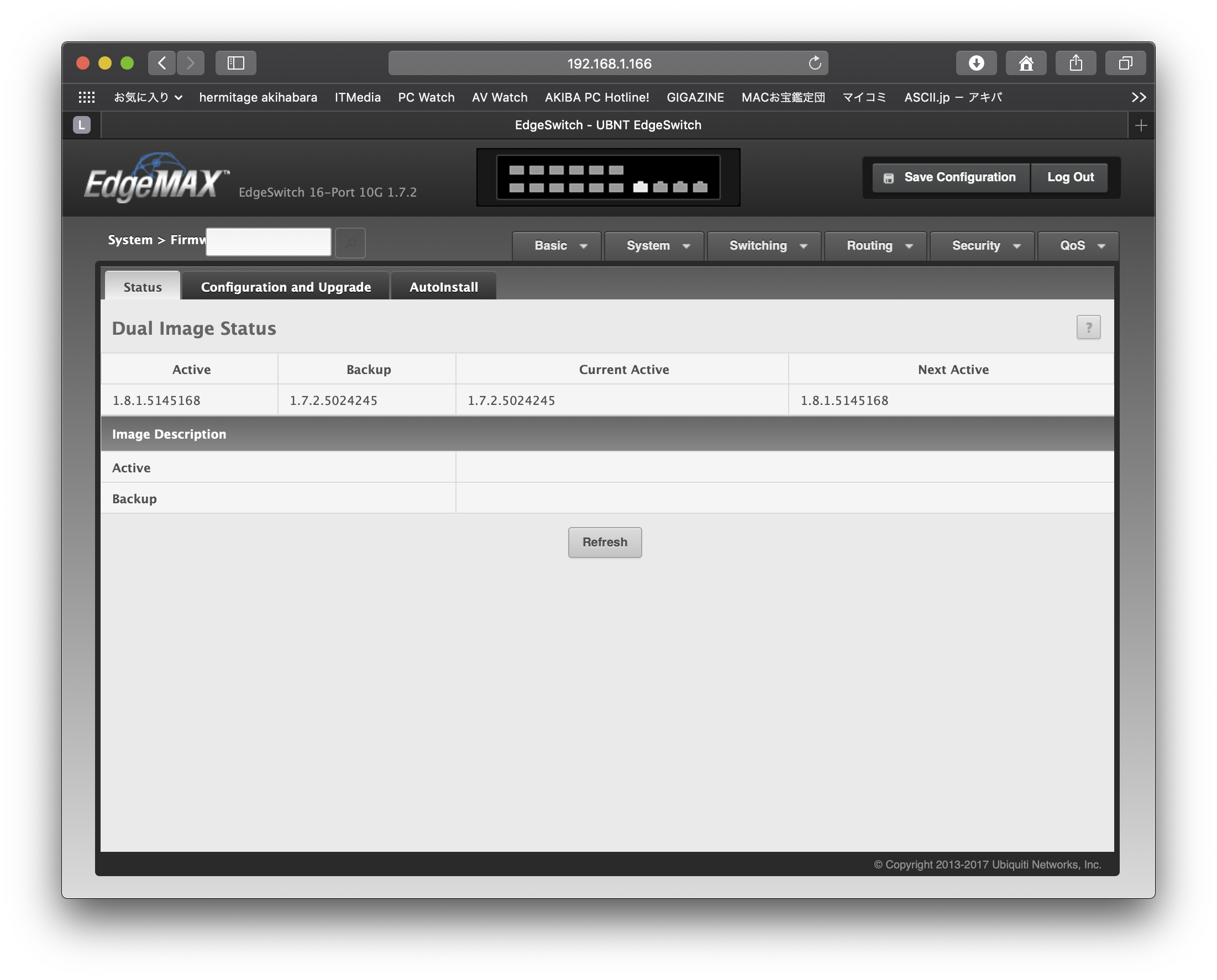
Task: Open MACお宝鑑定団 bookmark
Action: (783, 97)
